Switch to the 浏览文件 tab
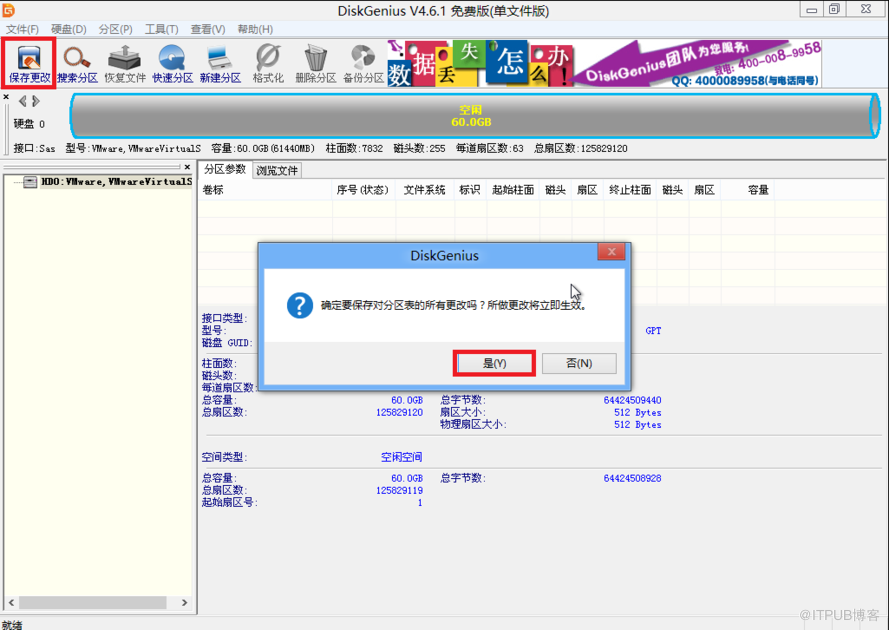 (x=277, y=170)
